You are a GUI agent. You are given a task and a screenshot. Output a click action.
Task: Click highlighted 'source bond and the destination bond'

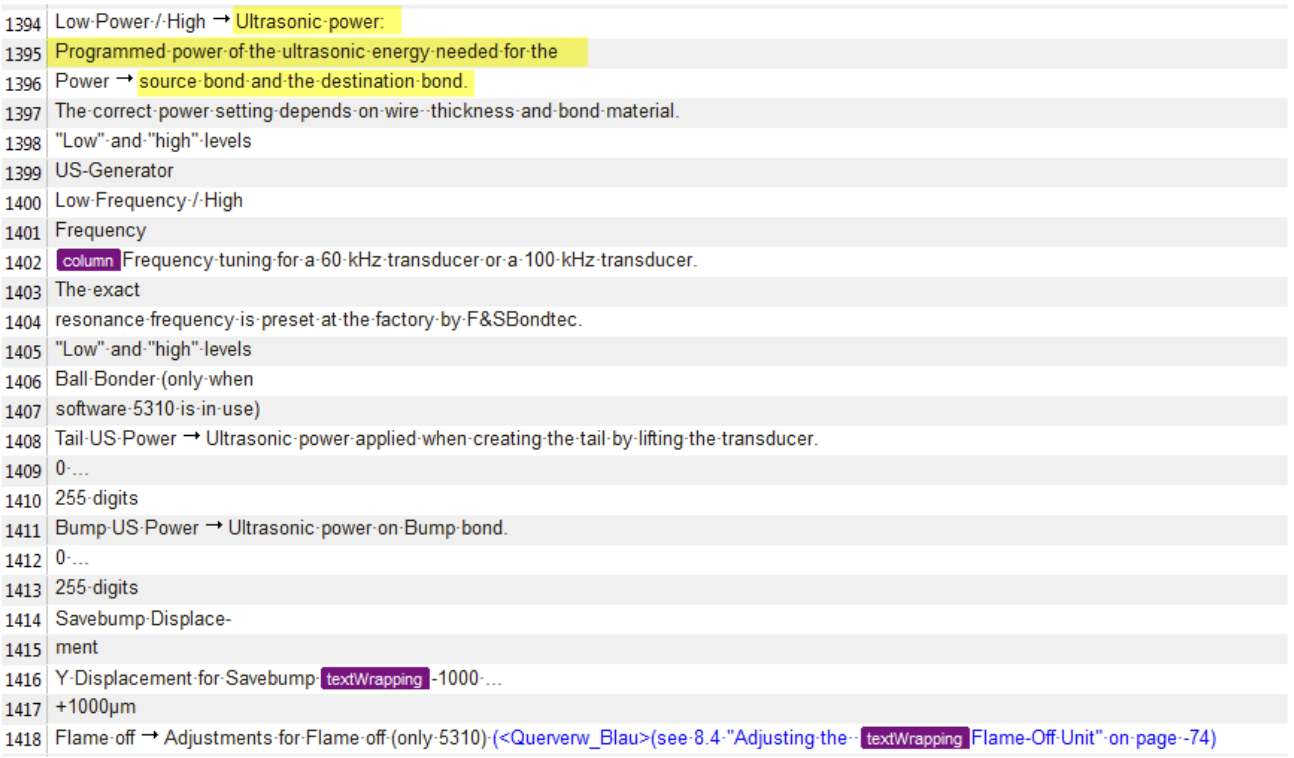point(303,81)
